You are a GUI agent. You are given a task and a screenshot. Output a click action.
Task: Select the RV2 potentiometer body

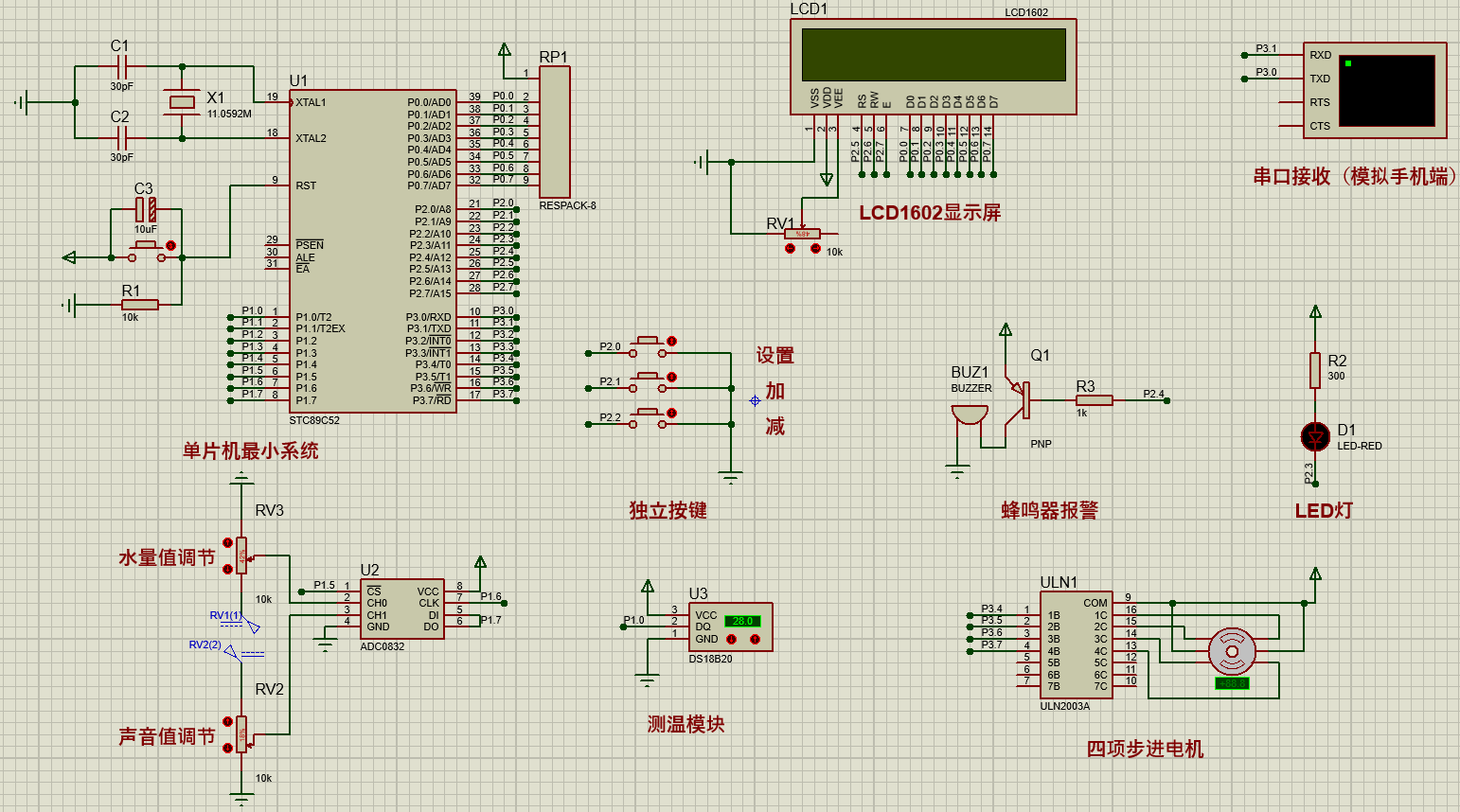click(242, 734)
